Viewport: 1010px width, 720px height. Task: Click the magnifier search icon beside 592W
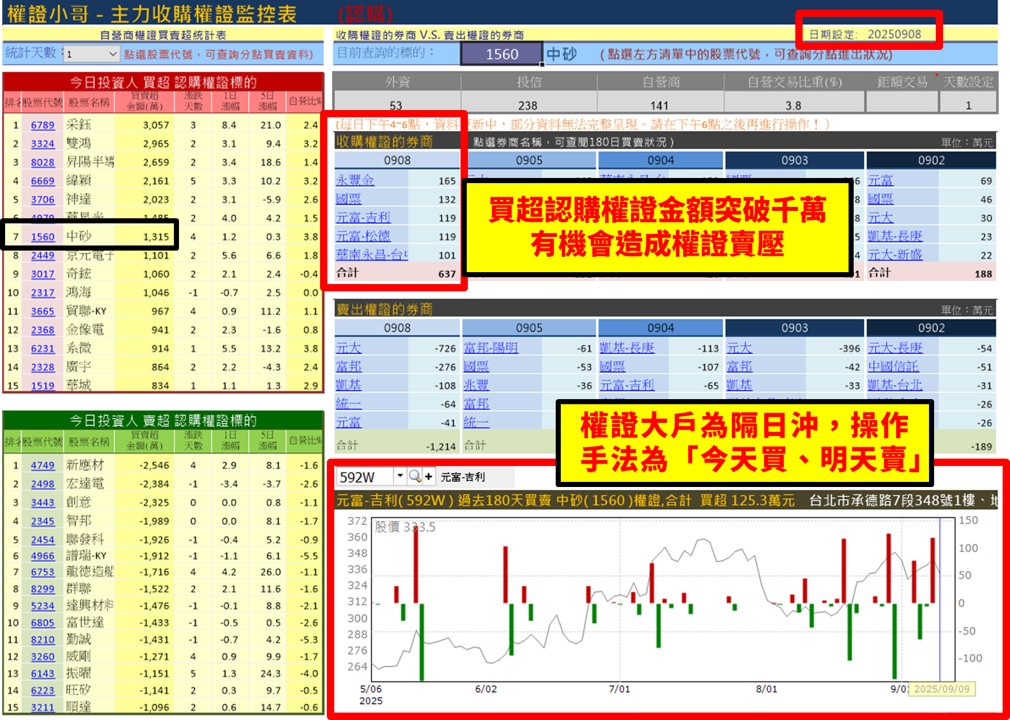415,477
